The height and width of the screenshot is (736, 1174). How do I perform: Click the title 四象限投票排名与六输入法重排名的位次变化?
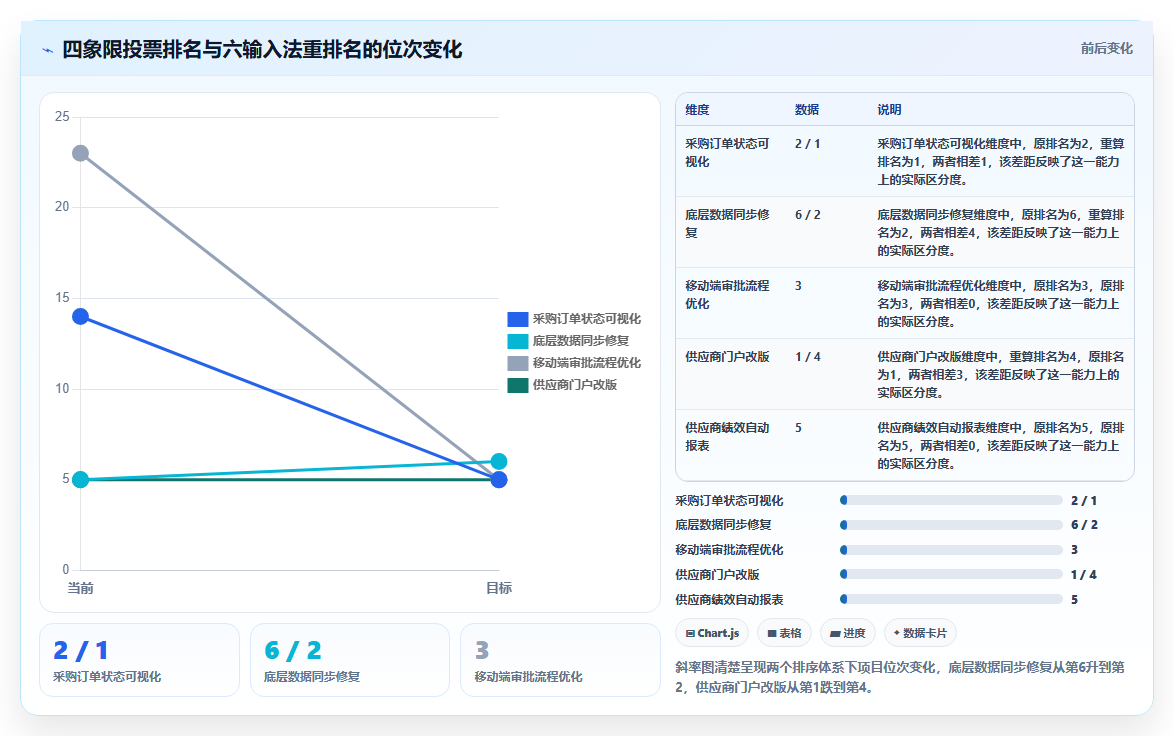[x=262, y=49]
